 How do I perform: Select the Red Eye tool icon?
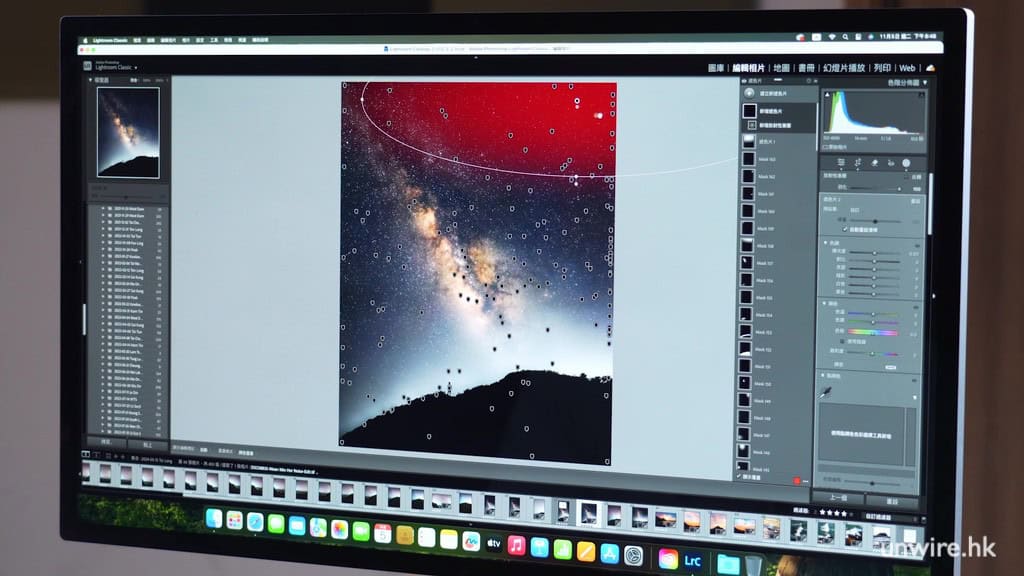pos(889,162)
